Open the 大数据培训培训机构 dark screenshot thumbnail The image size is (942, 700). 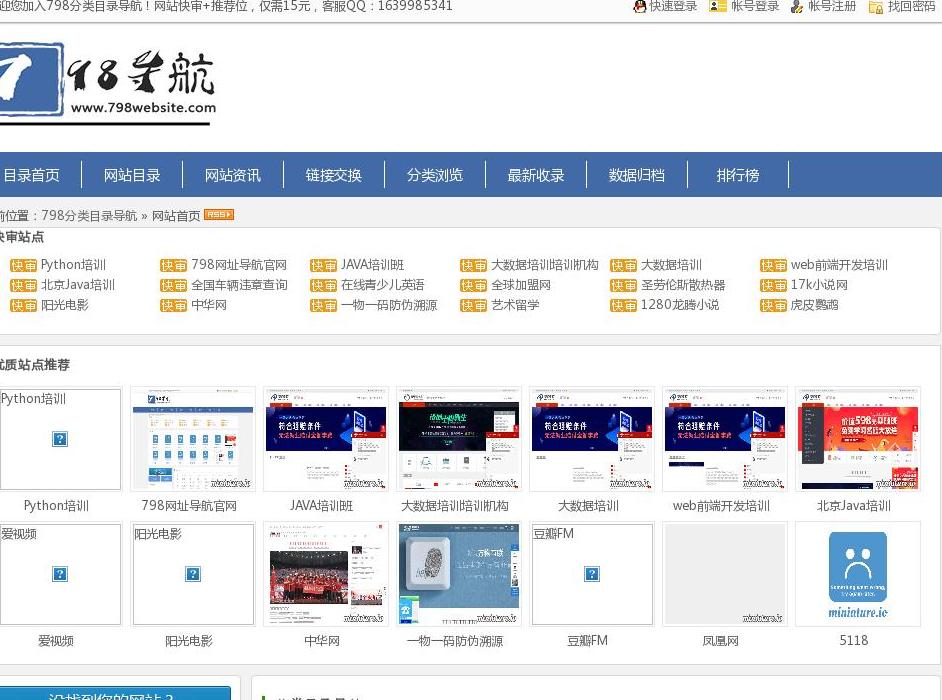point(459,439)
